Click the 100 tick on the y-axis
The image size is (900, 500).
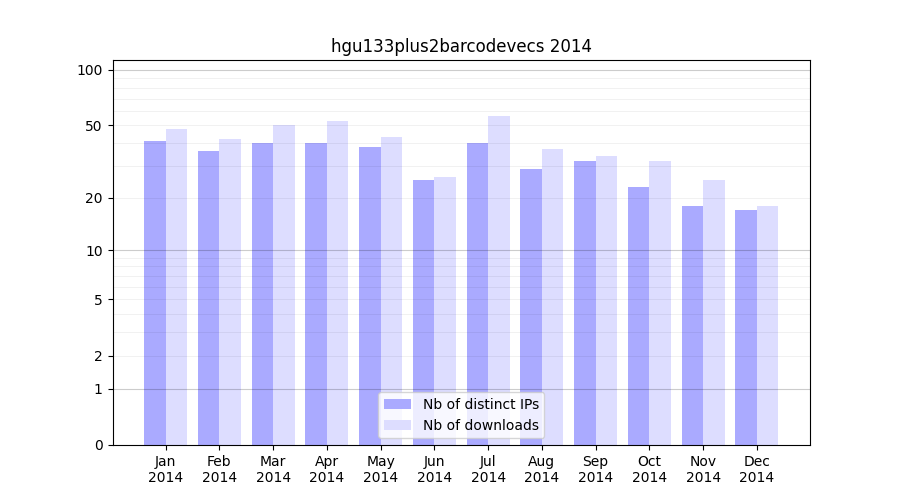coord(90,70)
